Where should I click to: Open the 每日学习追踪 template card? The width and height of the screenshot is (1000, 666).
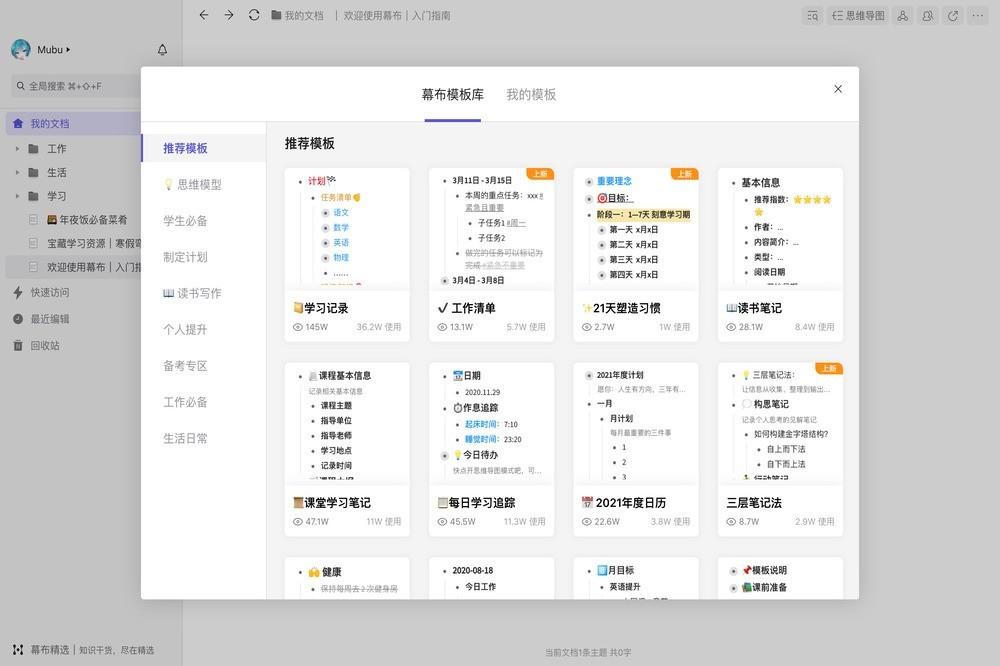[x=492, y=450]
